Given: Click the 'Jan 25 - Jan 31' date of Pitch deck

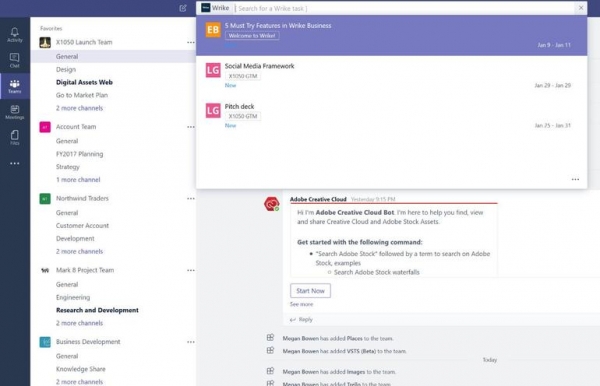Looking at the screenshot, I should pos(553,125).
